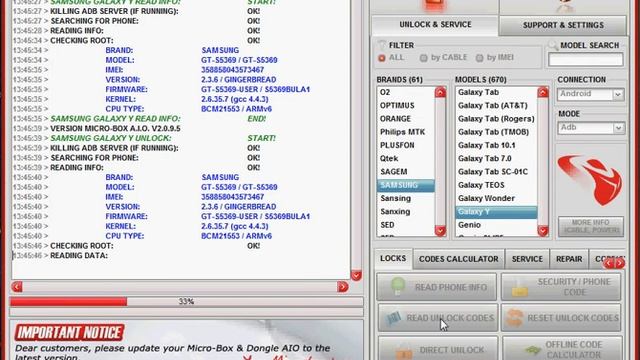Select Galaxy Tab 7.0 model
The image size is (640, 360).
[496, 158]
